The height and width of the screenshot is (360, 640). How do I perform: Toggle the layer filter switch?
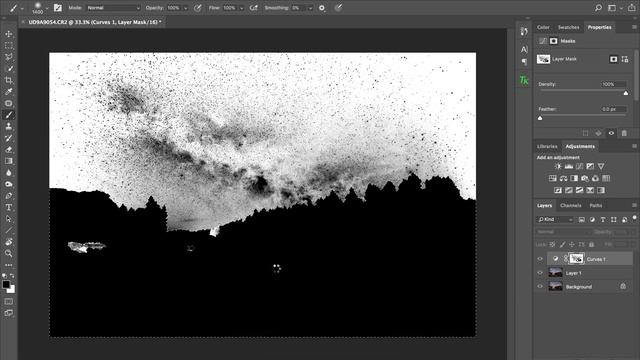click(x=634, y=218)
